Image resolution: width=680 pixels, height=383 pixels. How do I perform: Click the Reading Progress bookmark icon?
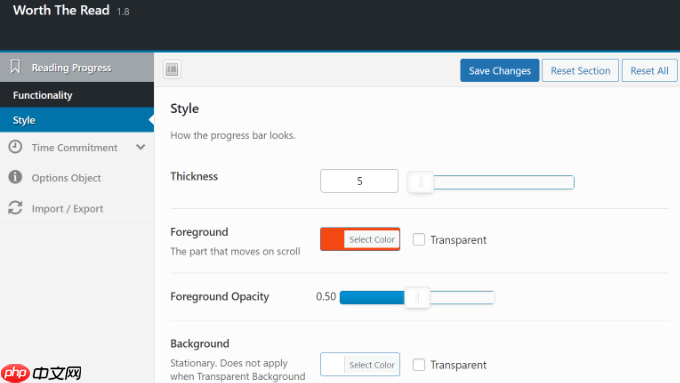coord(15,67)
